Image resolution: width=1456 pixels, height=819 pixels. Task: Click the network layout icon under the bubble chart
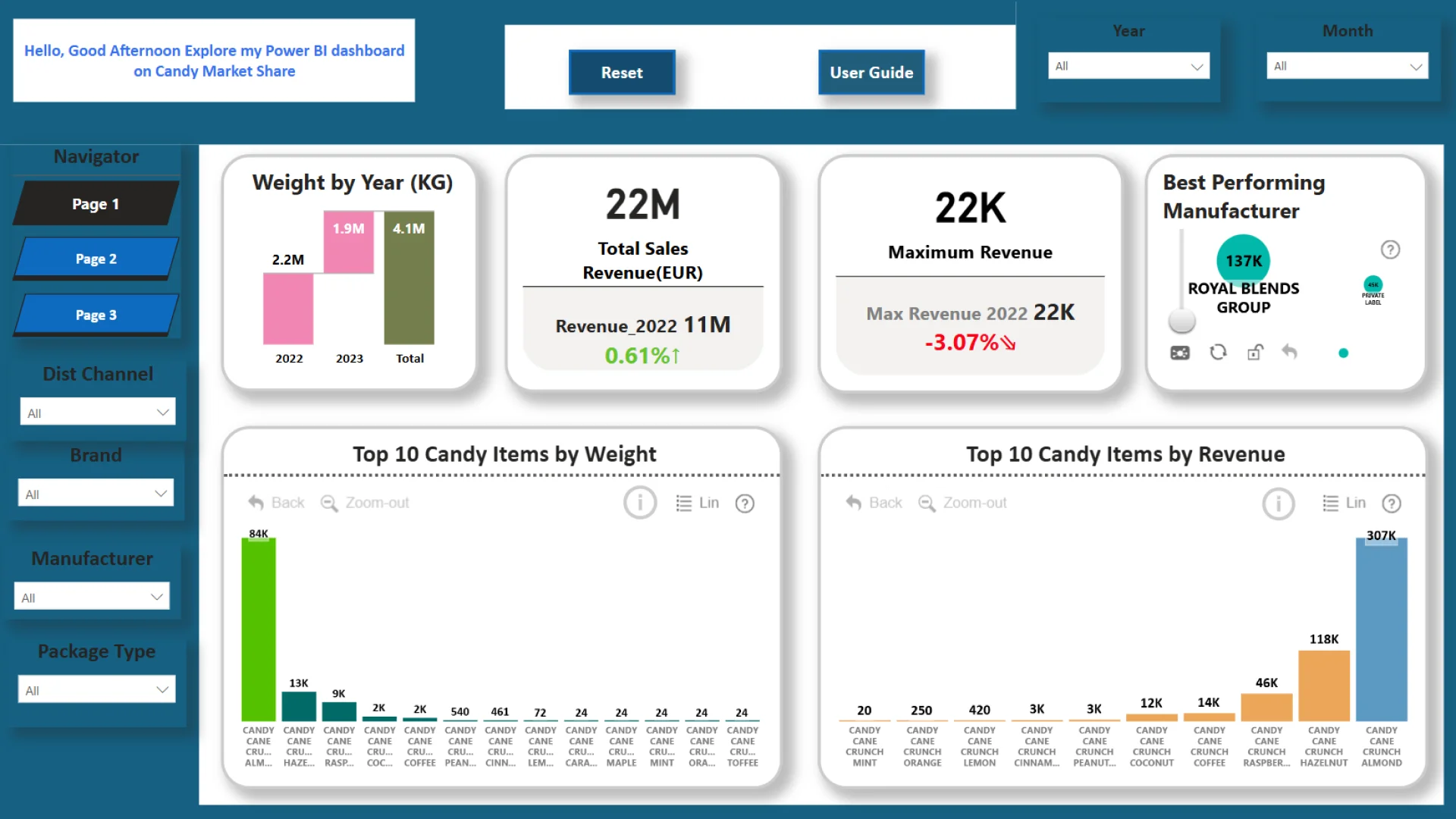1180,353
